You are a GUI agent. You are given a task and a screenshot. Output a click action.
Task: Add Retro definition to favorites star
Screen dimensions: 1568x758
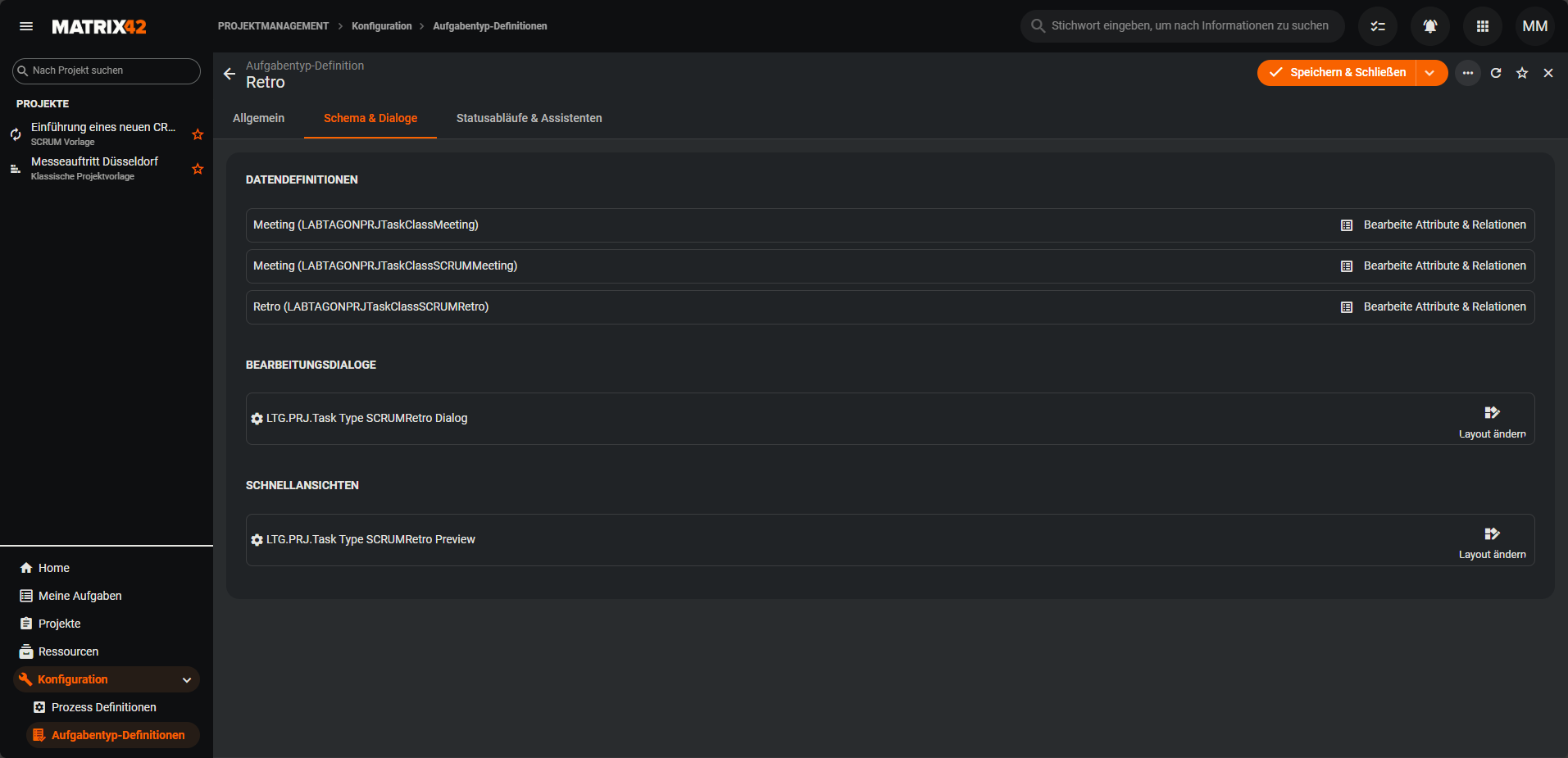pos(1521,73)
